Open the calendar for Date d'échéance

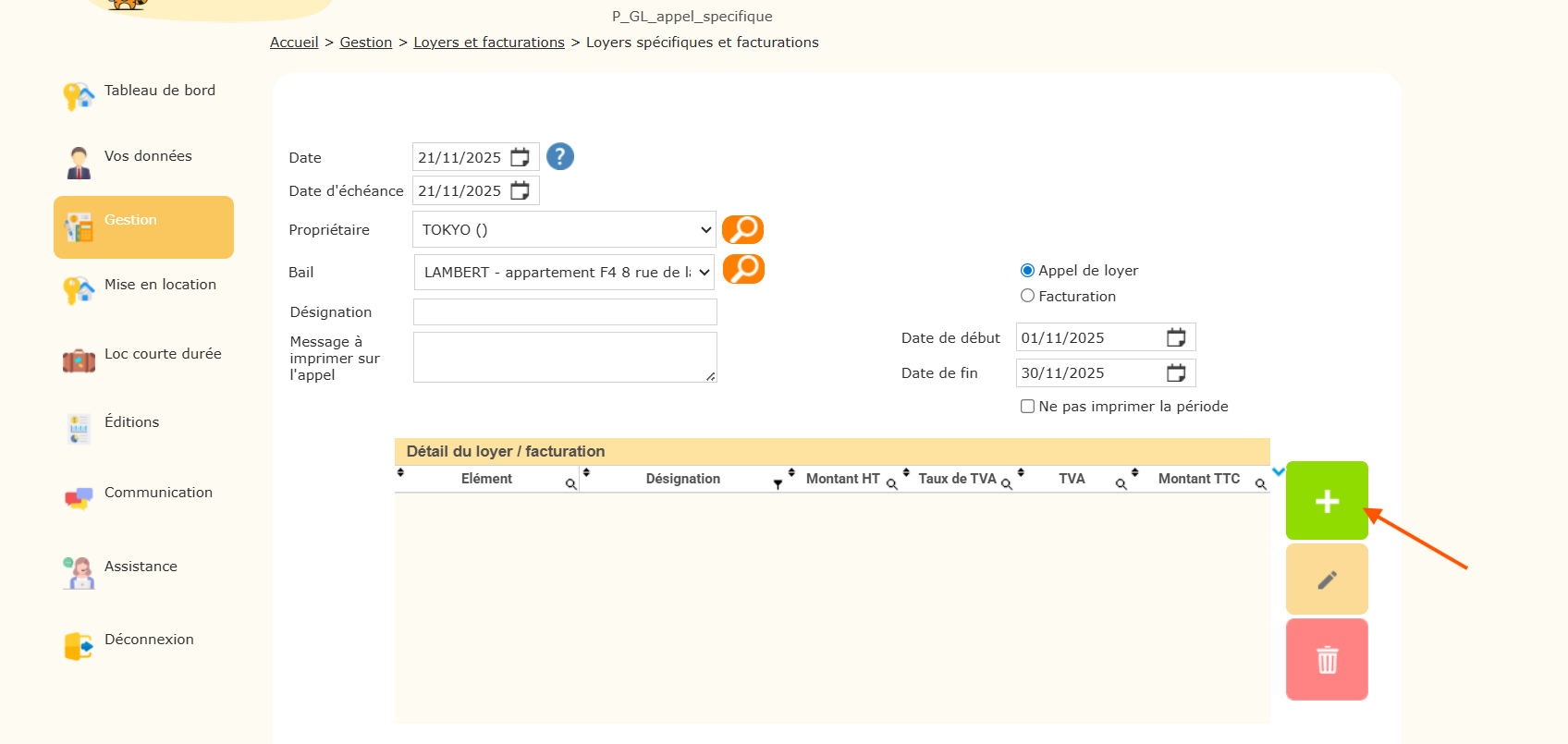[521, 190]
